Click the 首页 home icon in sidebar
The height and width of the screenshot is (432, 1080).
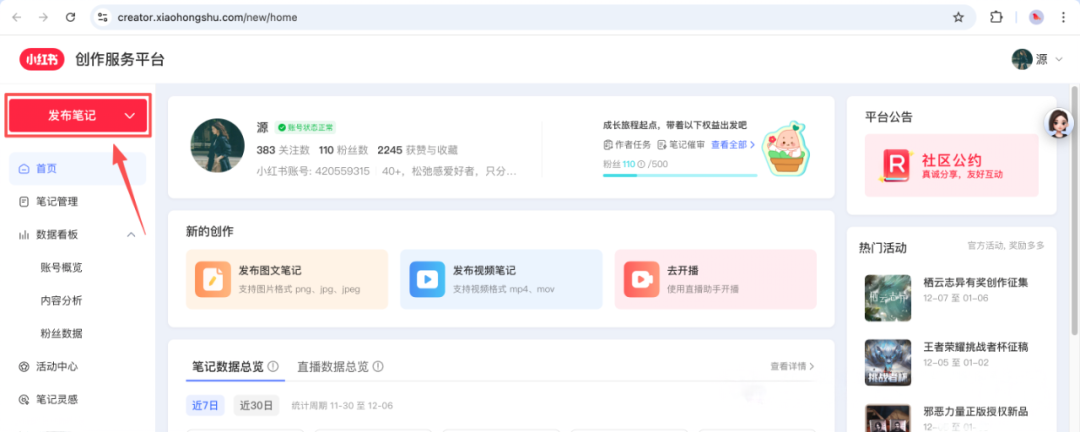pos(24,169)
